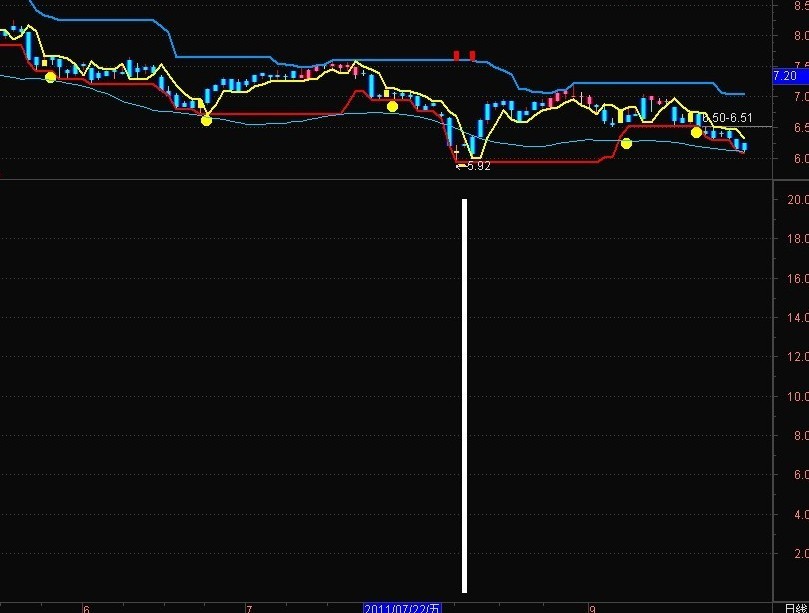The image size is (809, 613).
Task: Click the month 6 label on the time axis
Action: pyautogui.click(x=86, y=609)
